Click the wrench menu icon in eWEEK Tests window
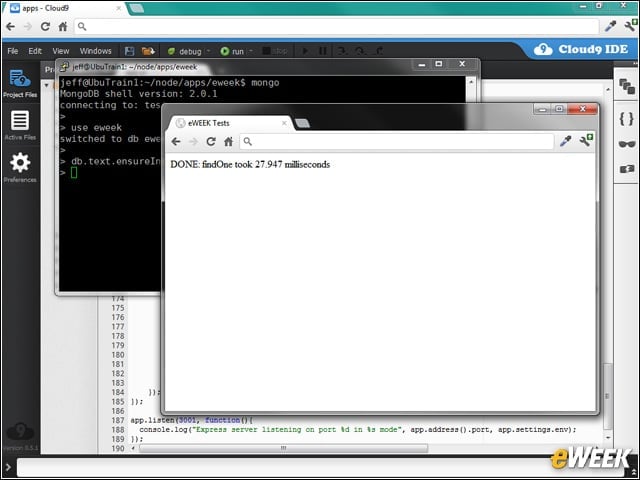 [x=586, y=140]
